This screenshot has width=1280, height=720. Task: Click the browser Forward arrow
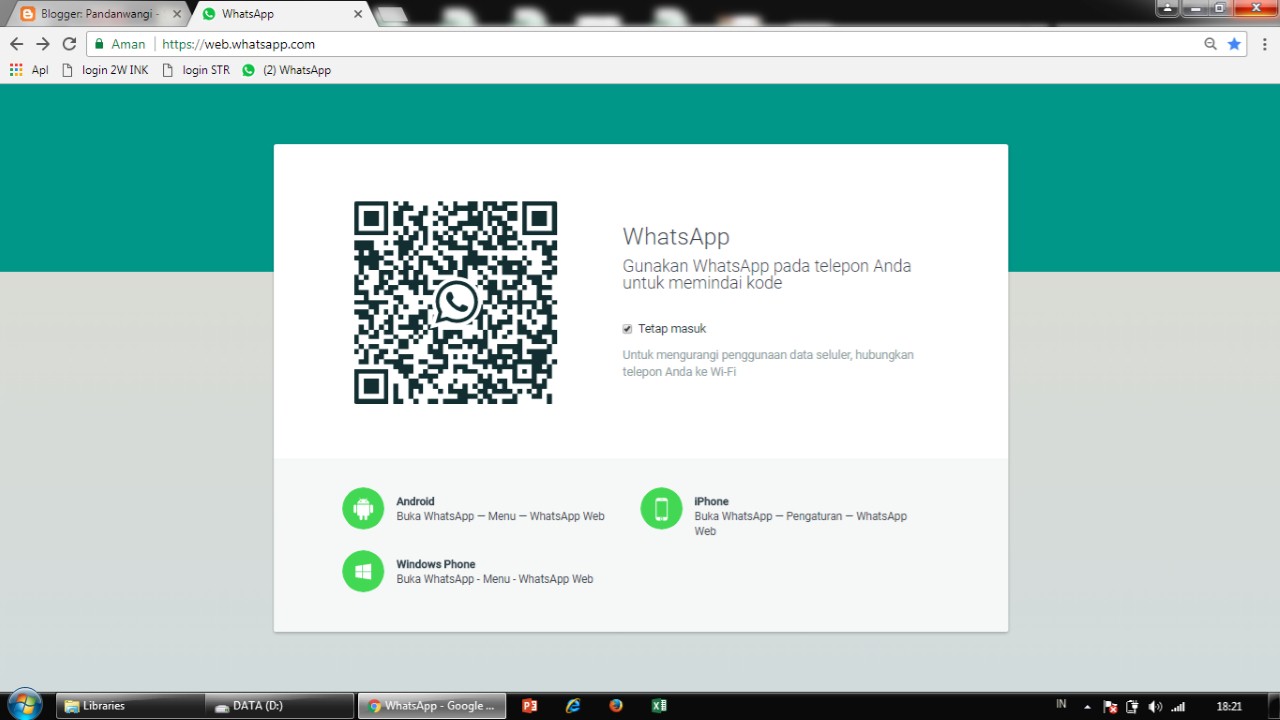pos(42,44)
